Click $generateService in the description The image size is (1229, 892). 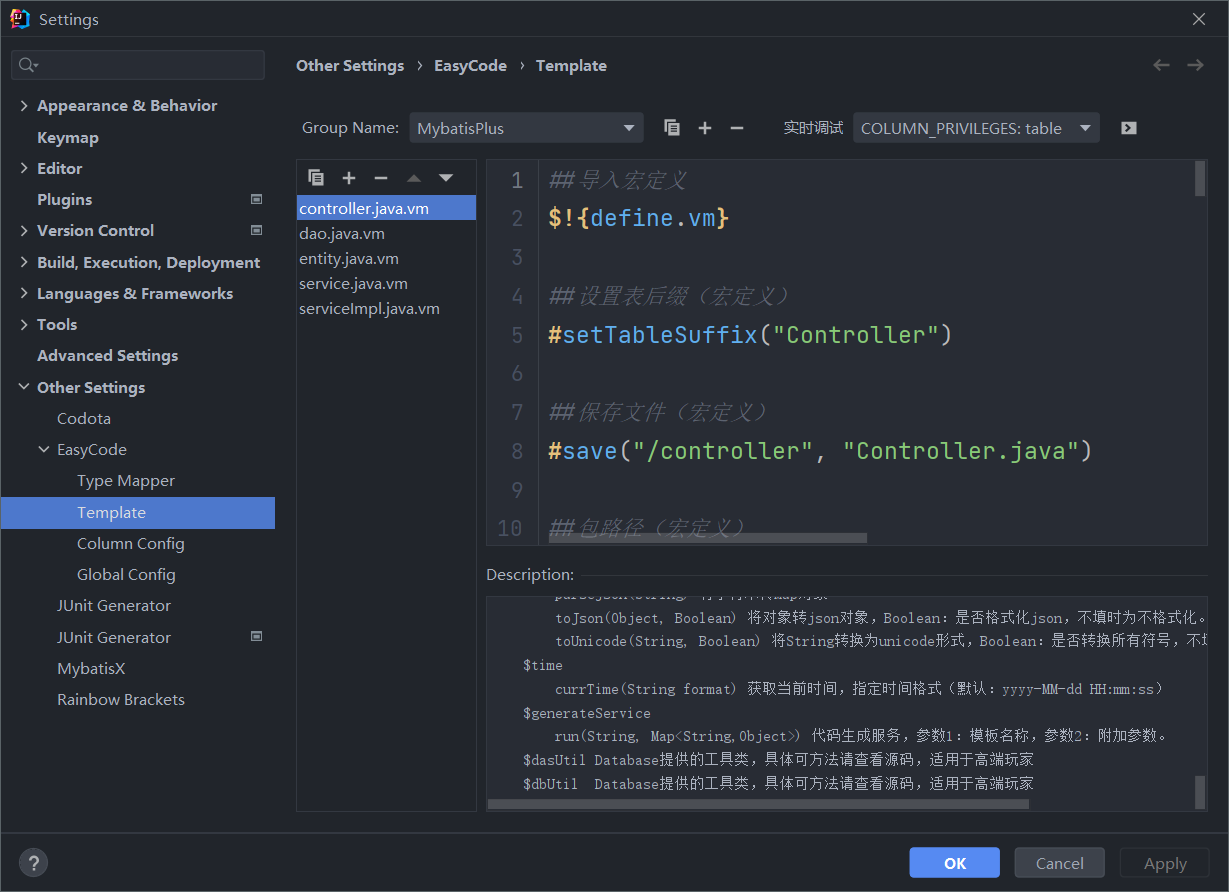(x=586, y=713)
